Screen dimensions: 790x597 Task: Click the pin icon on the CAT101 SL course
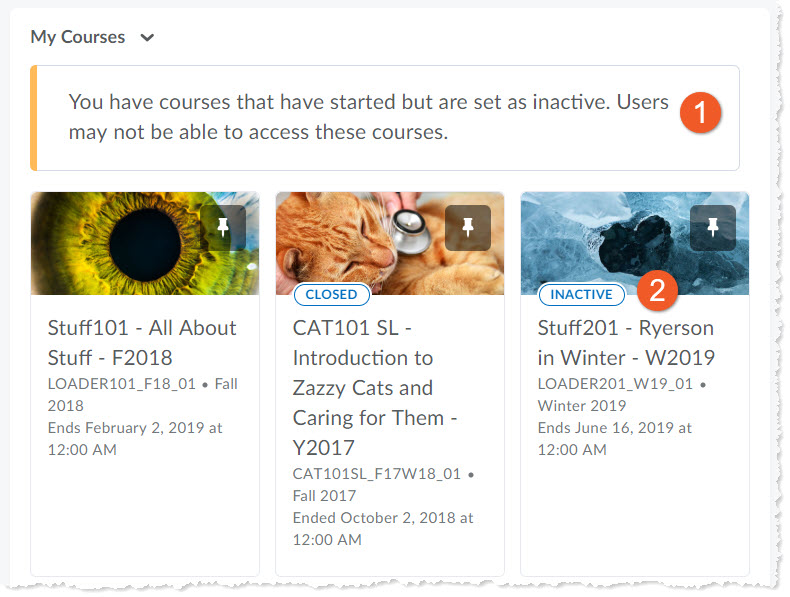click(x=467, y=228)
